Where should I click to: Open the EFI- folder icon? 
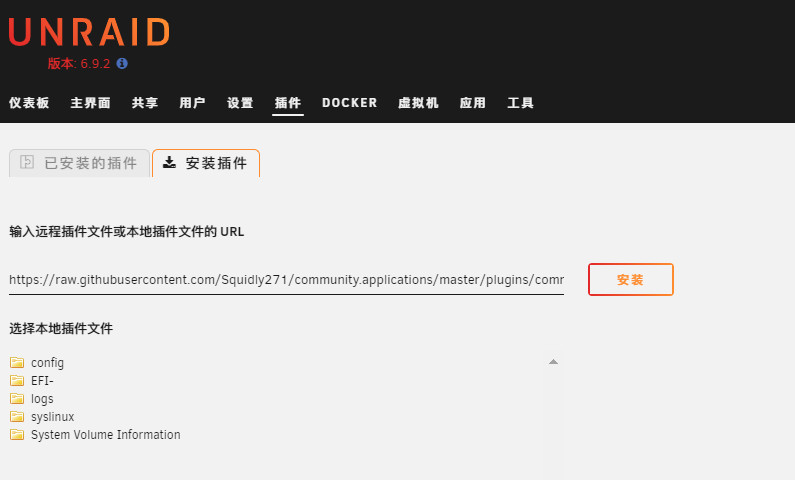(x=17, y=380)
